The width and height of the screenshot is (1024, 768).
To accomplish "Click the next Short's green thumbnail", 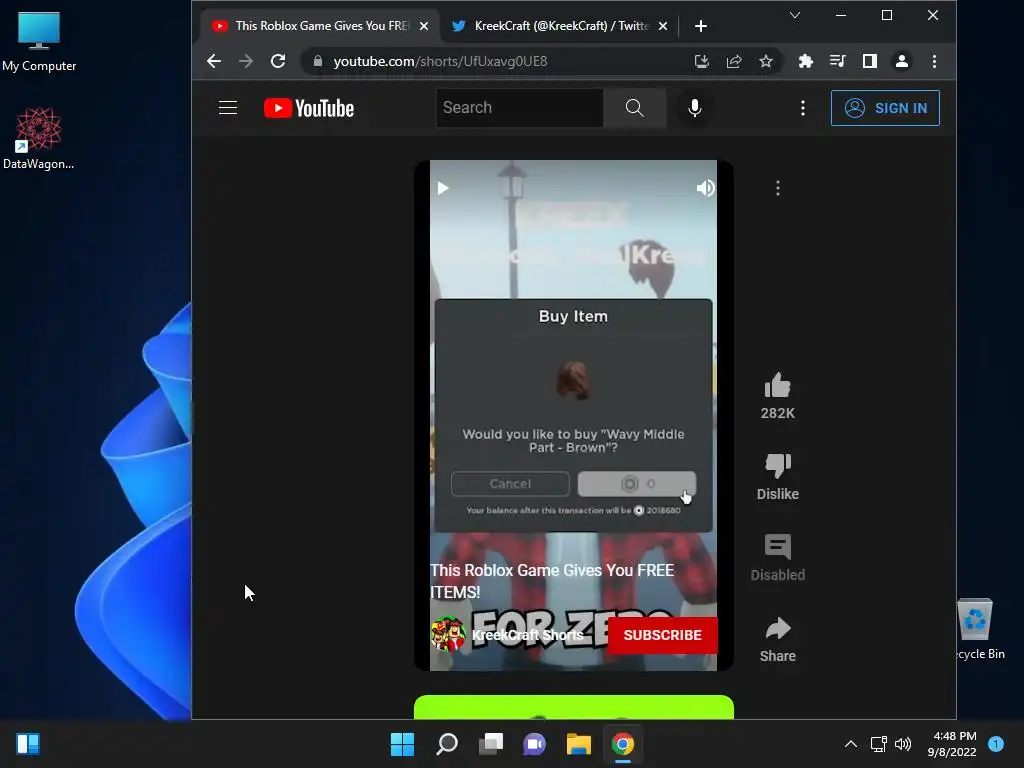I will 573,707.
